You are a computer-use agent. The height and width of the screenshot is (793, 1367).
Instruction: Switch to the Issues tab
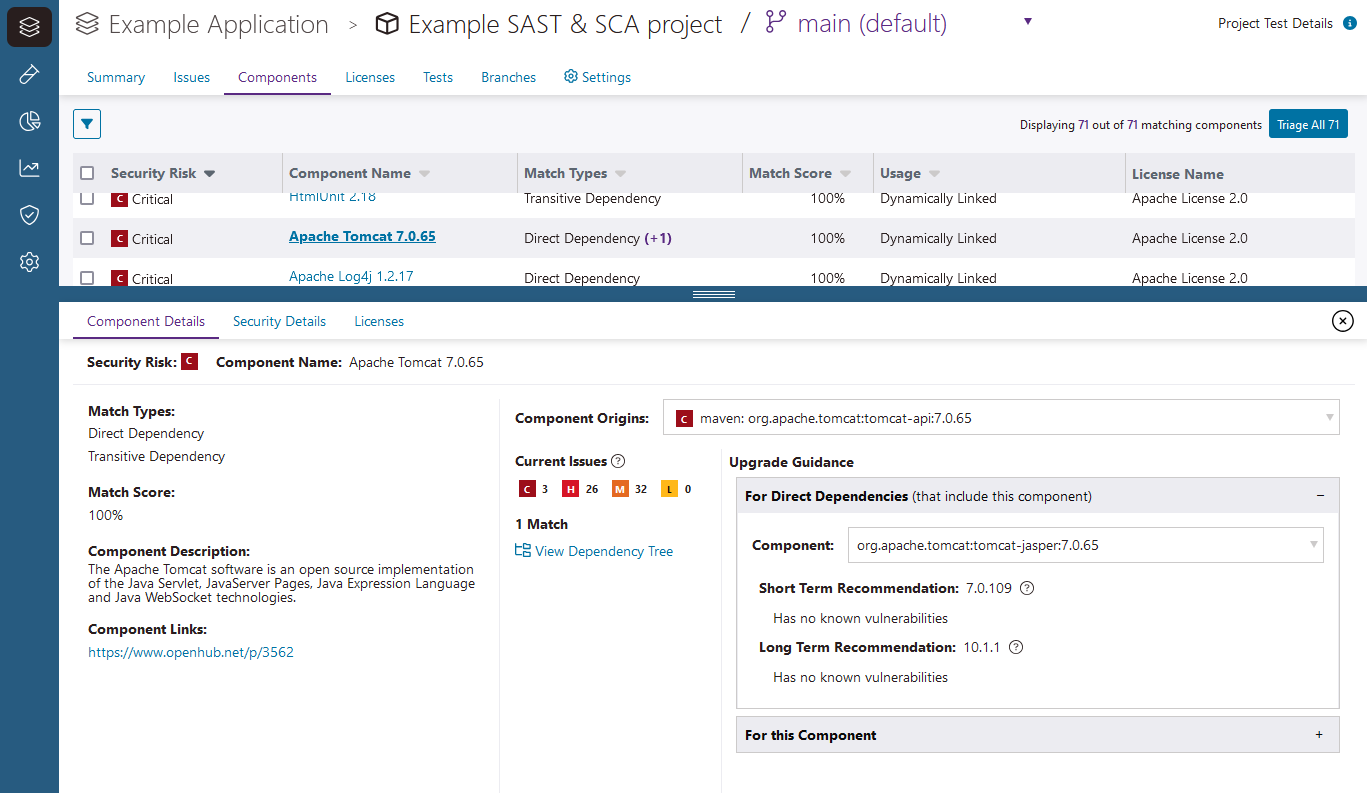pyautogui.click(x=192, y=77)
